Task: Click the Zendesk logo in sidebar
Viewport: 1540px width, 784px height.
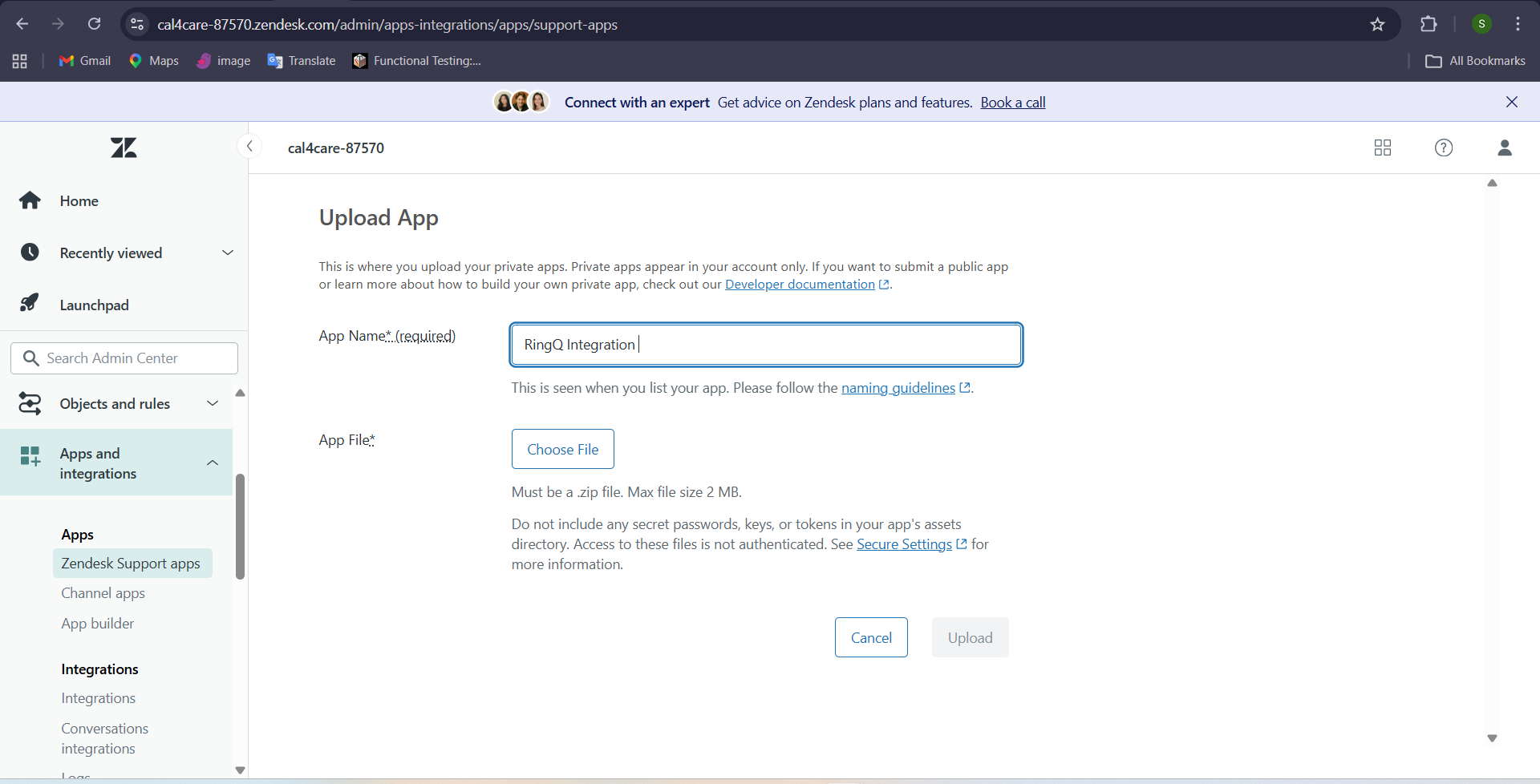Action: pos(124,148)
